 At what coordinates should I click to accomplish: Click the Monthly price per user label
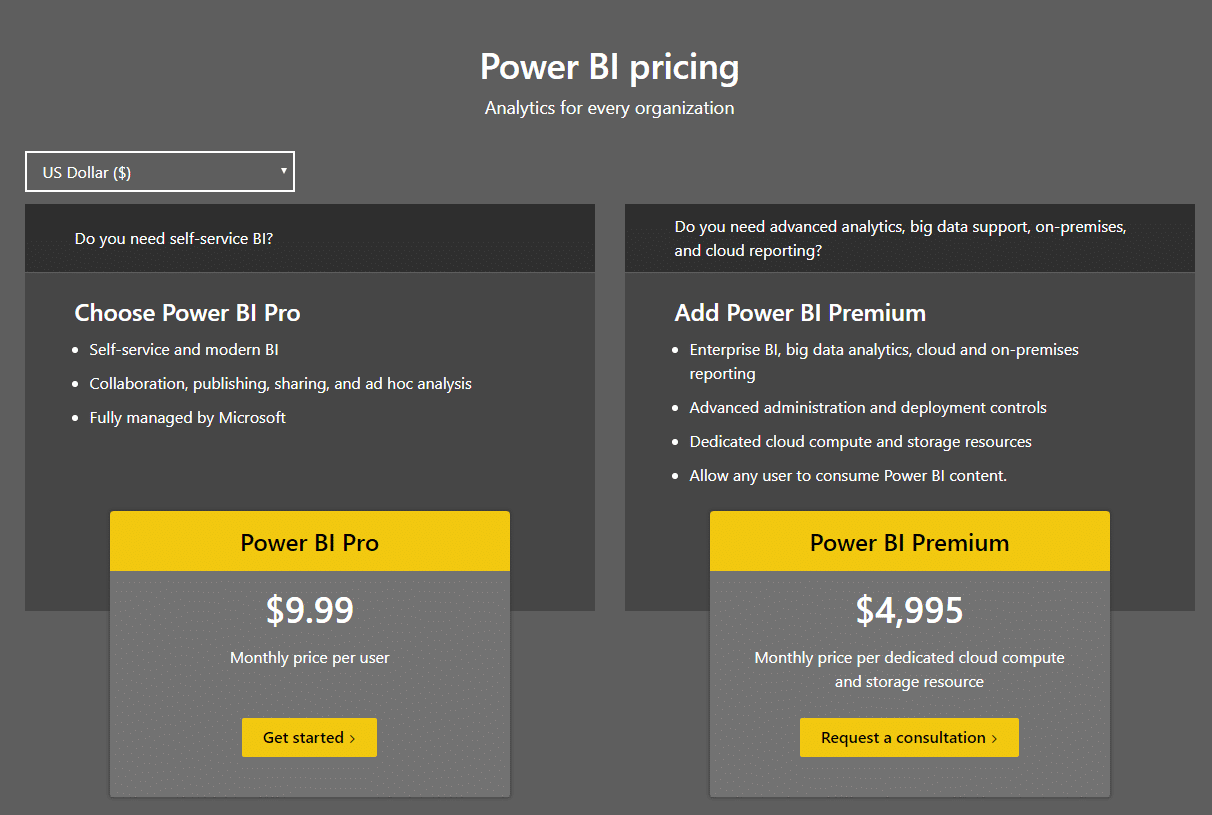click(310, 658)
